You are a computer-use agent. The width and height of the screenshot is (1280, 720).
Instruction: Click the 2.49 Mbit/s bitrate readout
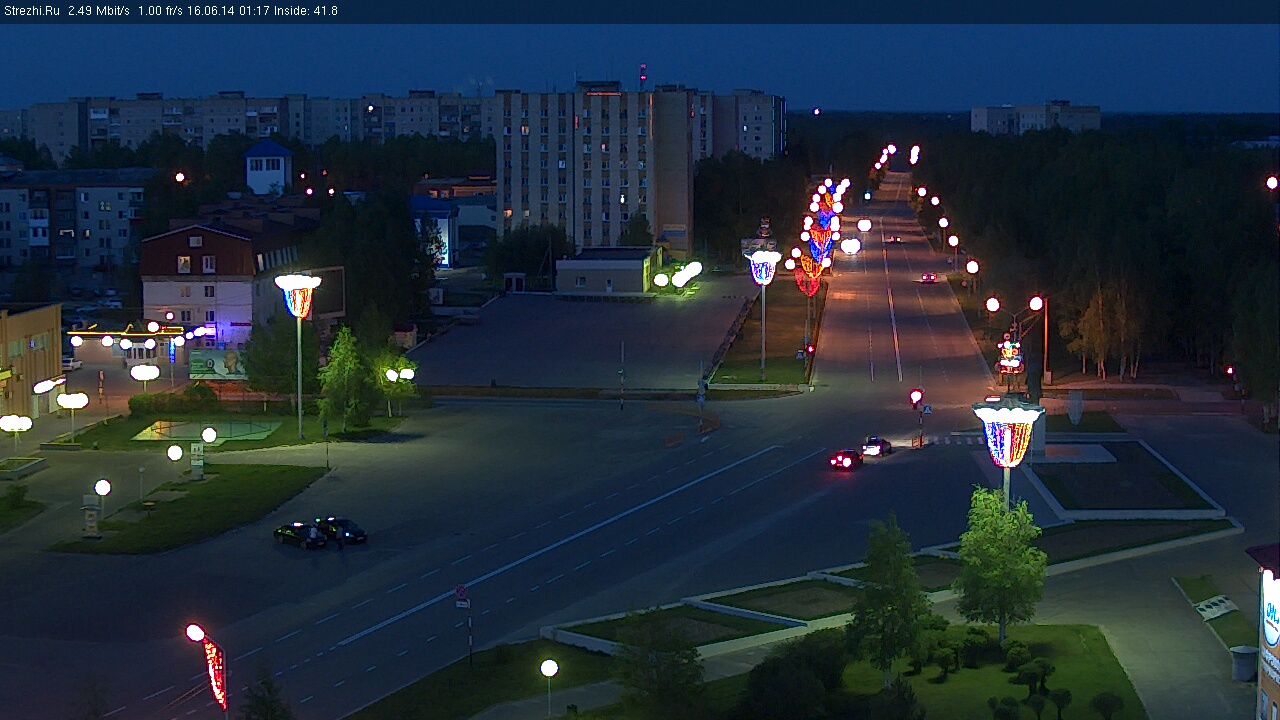click(99, 11)
